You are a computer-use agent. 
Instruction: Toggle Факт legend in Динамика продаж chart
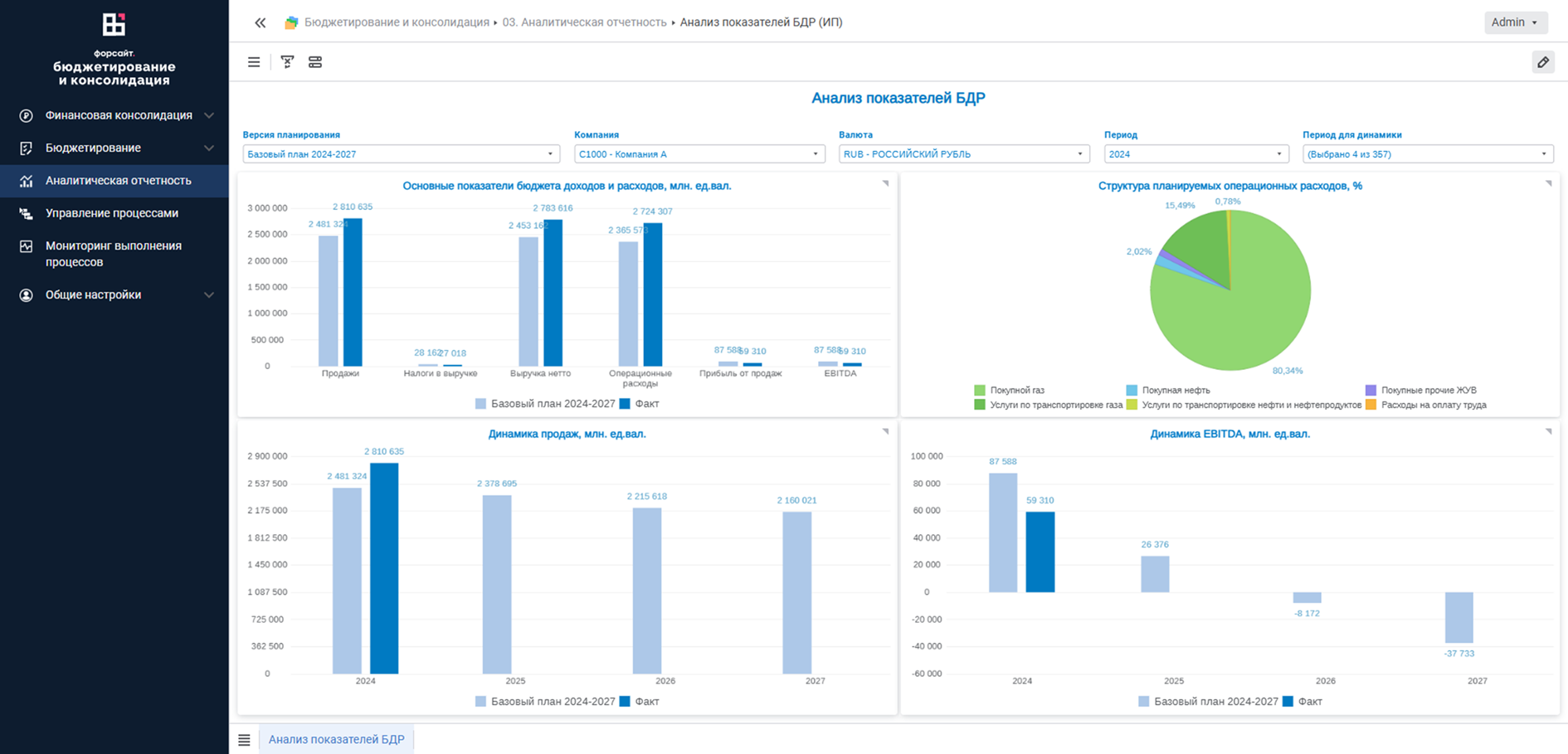(x=640, y=702)
